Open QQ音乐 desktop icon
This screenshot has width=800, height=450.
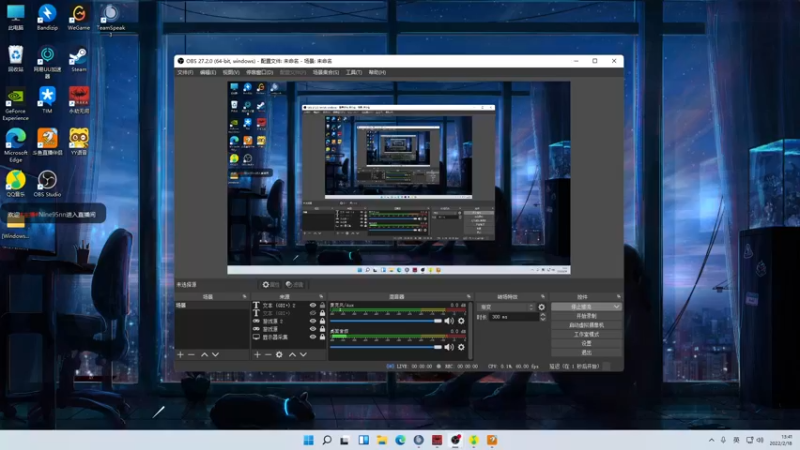pos(15,184)
